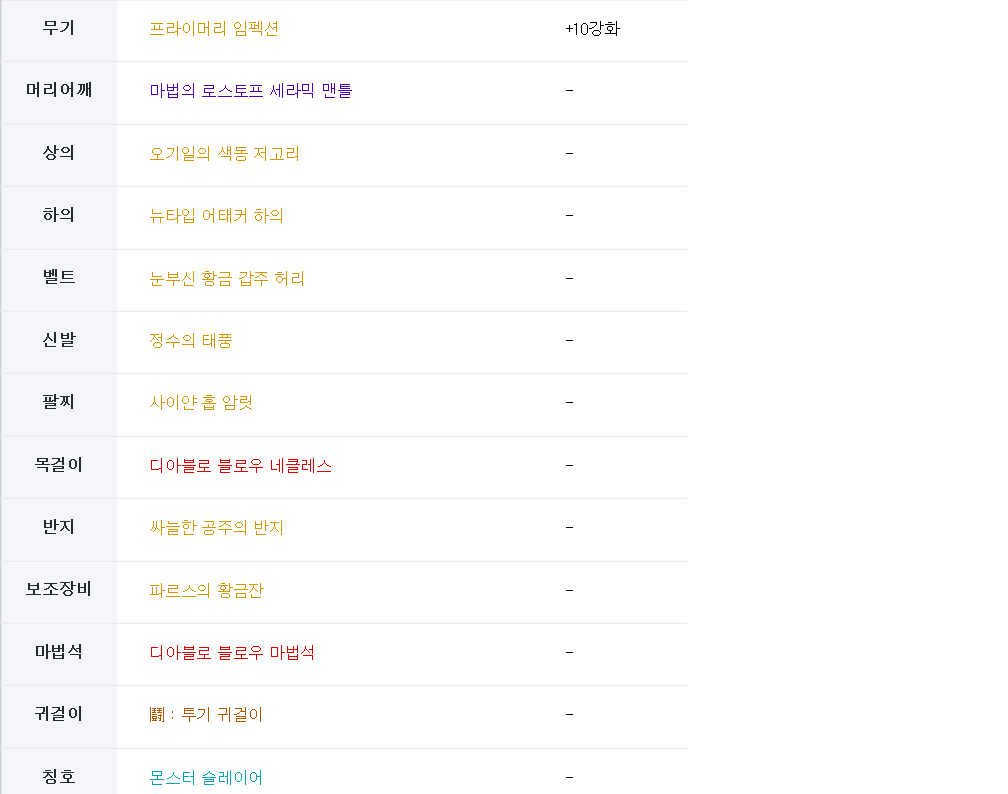Select the 보조장비 row header

(x=59, y=590)
